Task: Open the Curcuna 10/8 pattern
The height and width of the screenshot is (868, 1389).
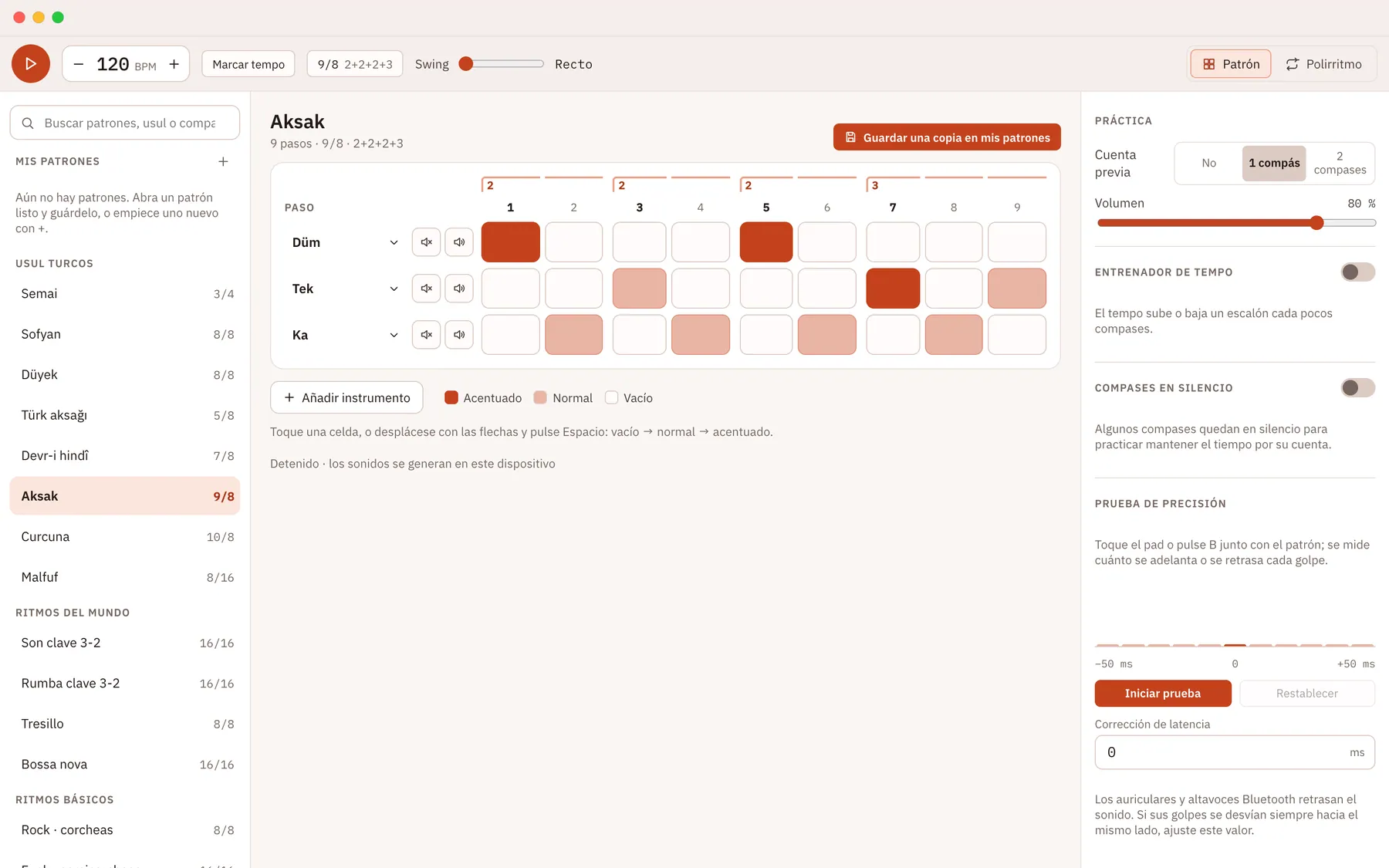Action: [x=125, y=537]
